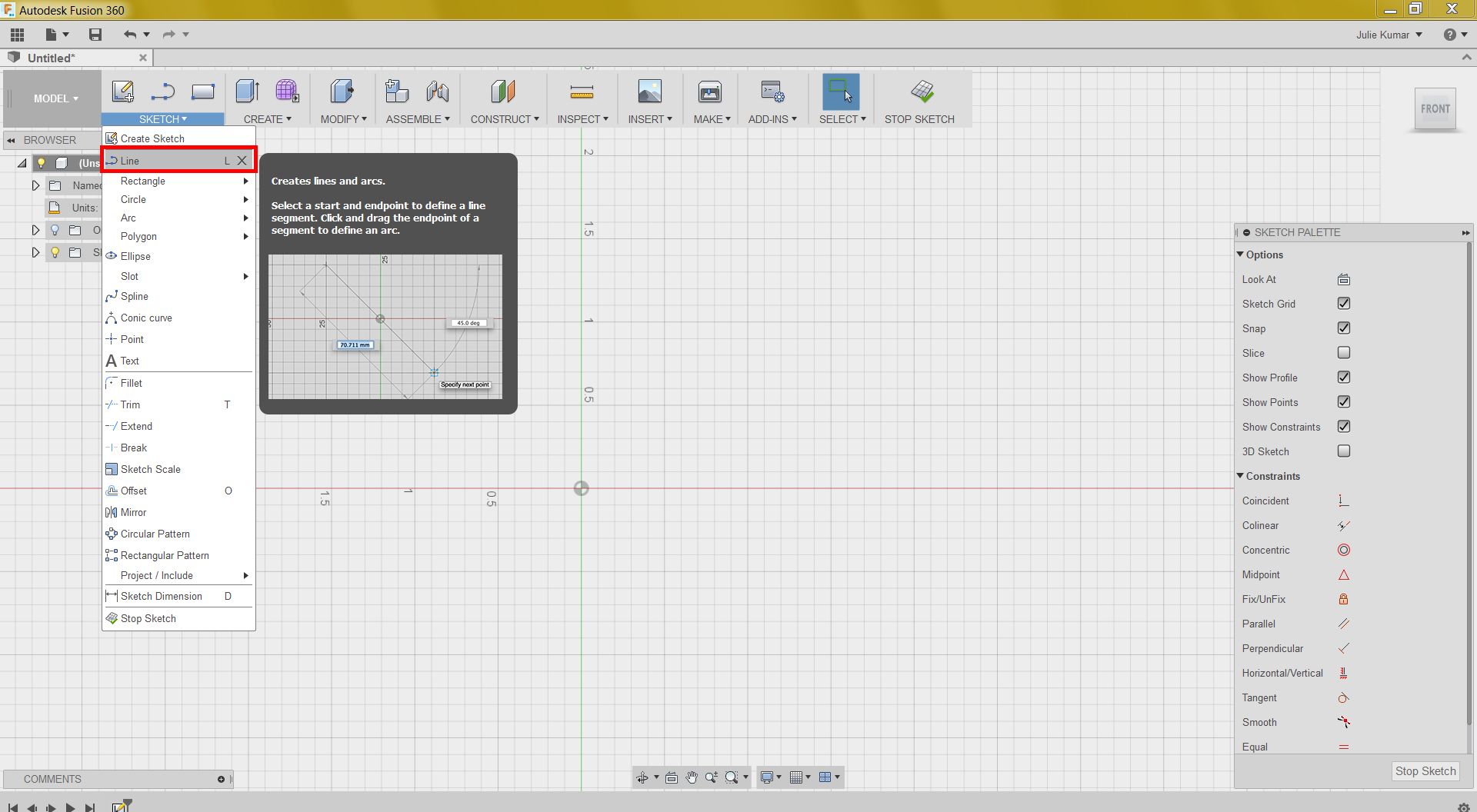The image size is (1477, 812).
Task: Turn on the 3D Sketch checkbox
Action: [x=1343, y=451]
